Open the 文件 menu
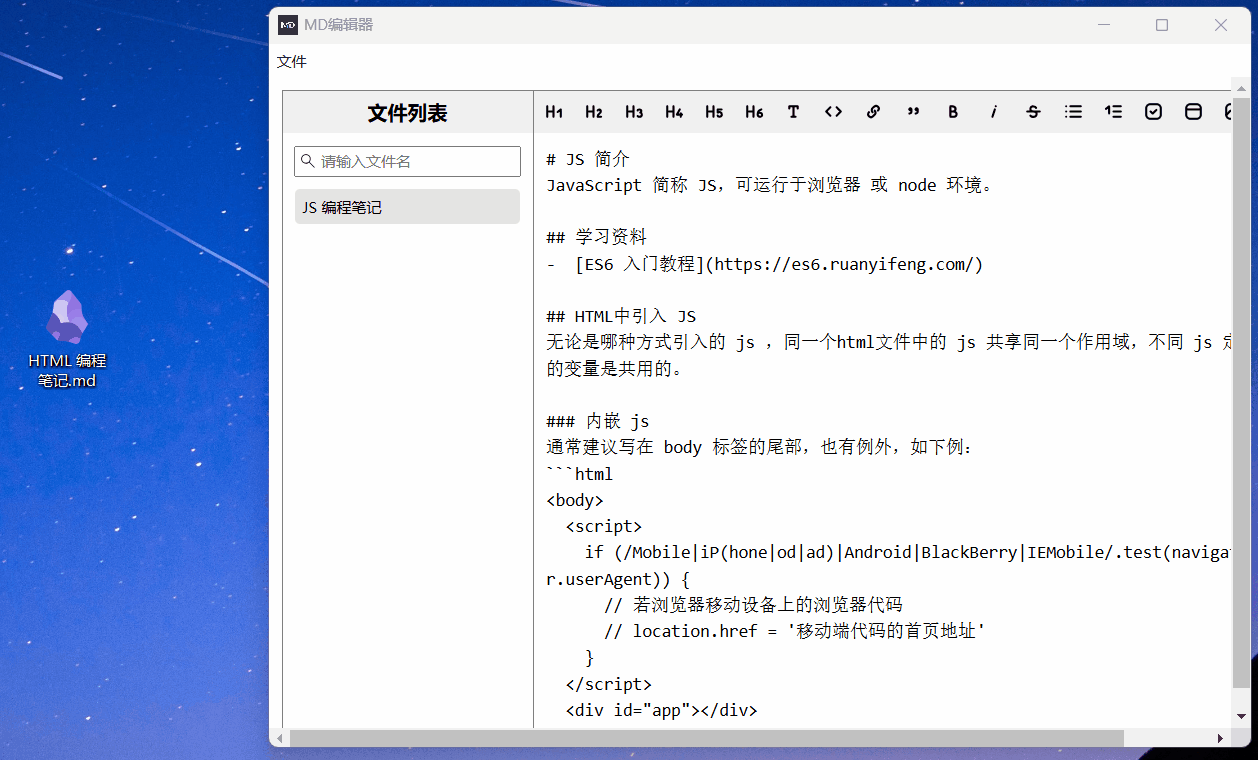Viewport: 1258px width, 760px height. click(292, 62)
